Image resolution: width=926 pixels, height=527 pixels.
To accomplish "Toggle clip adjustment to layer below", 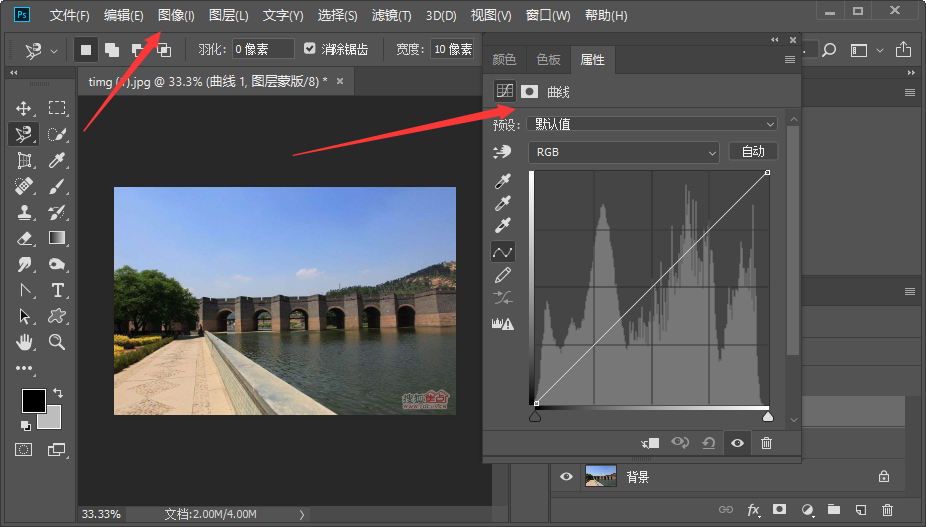I will (650, 443).
